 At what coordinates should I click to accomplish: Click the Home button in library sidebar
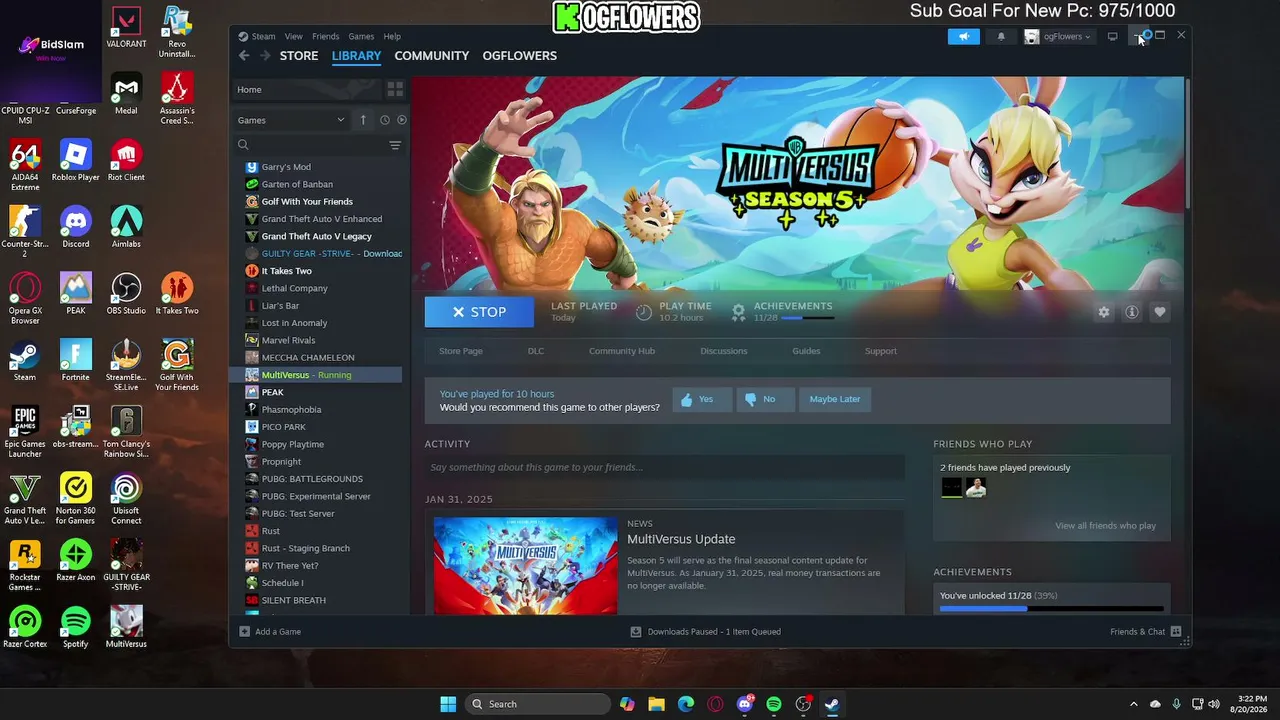[x=305, y=89]
